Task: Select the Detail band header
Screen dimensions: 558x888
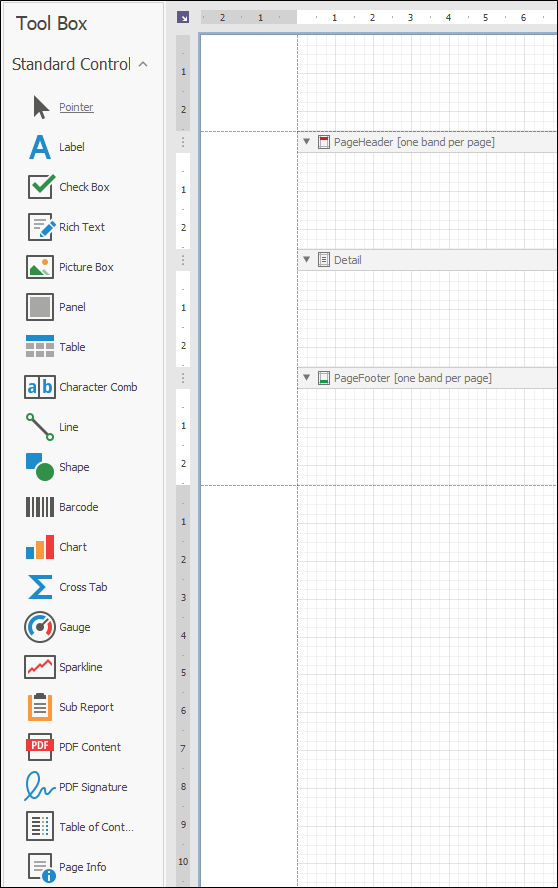Action: click(428, 260)
